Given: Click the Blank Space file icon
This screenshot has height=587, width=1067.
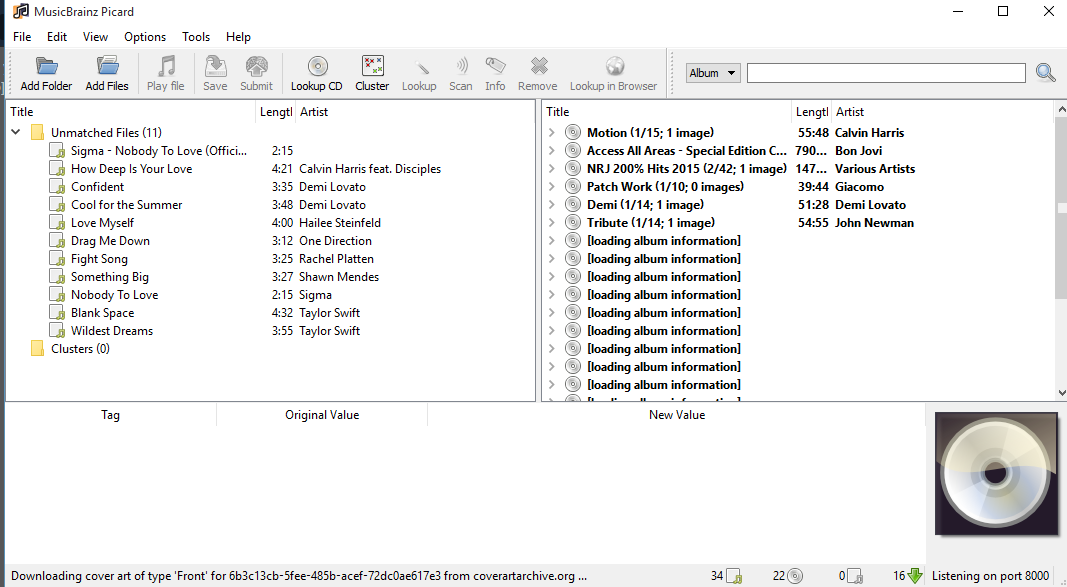Looking at the screenshot, I should coord(57,313).
